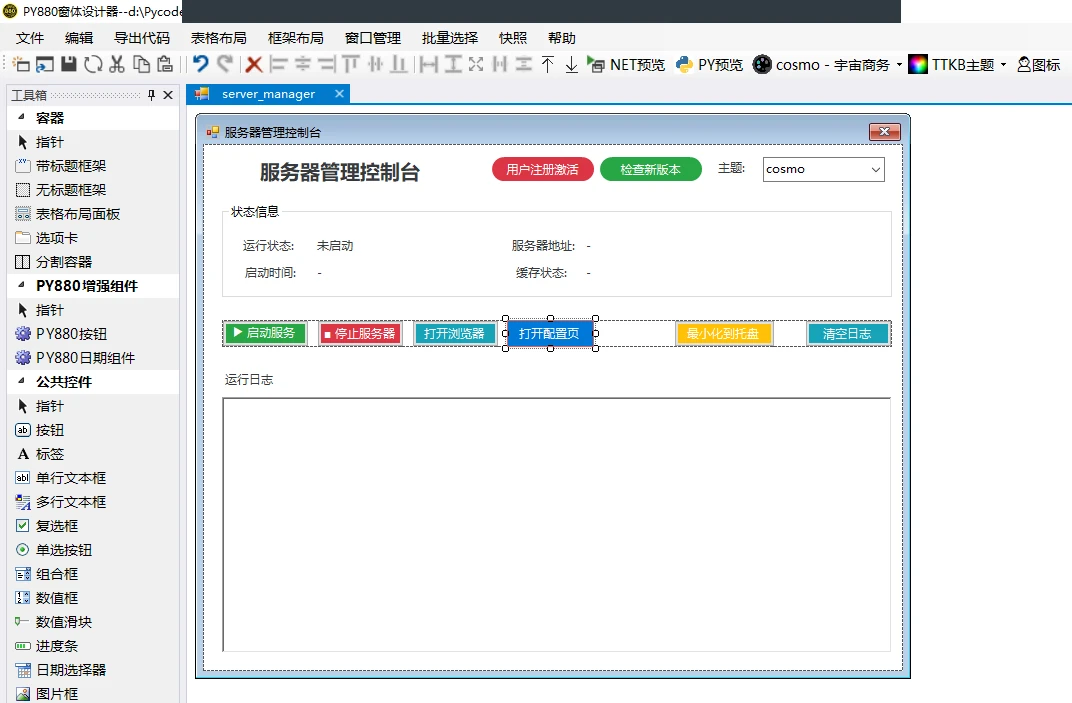
Task: Click the make same height icon
Action: 453,64
